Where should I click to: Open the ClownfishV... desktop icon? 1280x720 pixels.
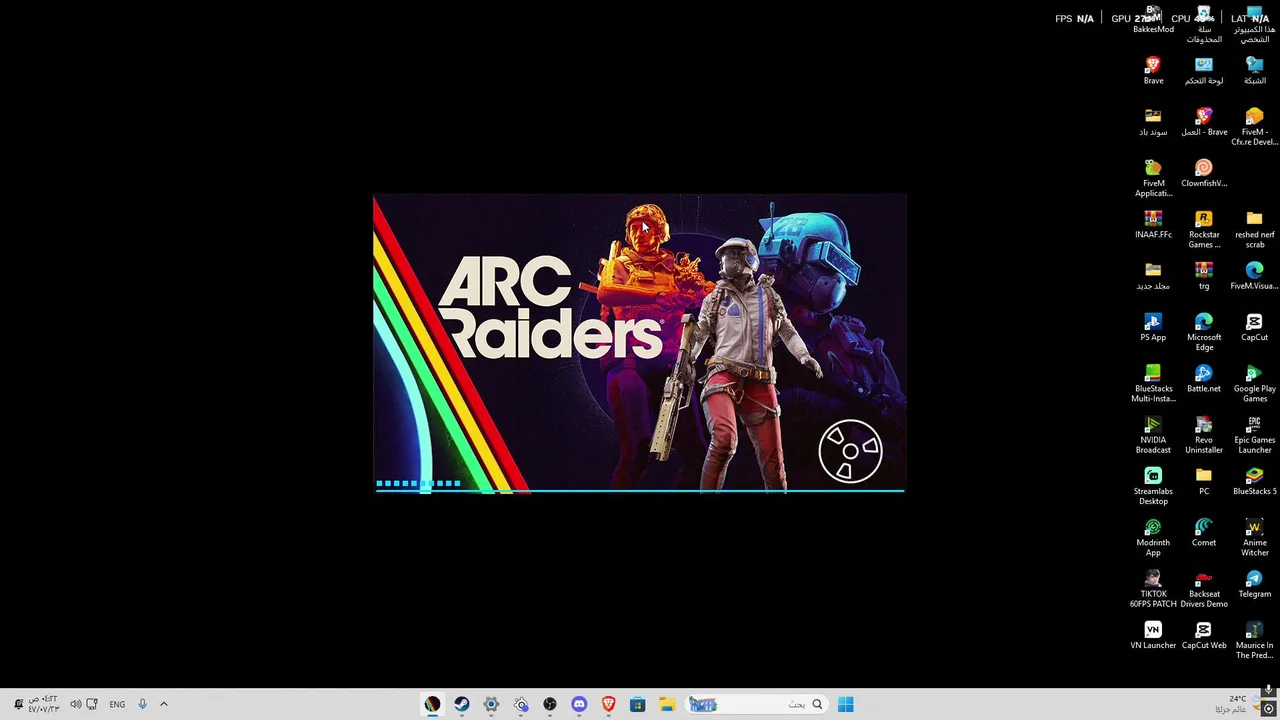1204,173
